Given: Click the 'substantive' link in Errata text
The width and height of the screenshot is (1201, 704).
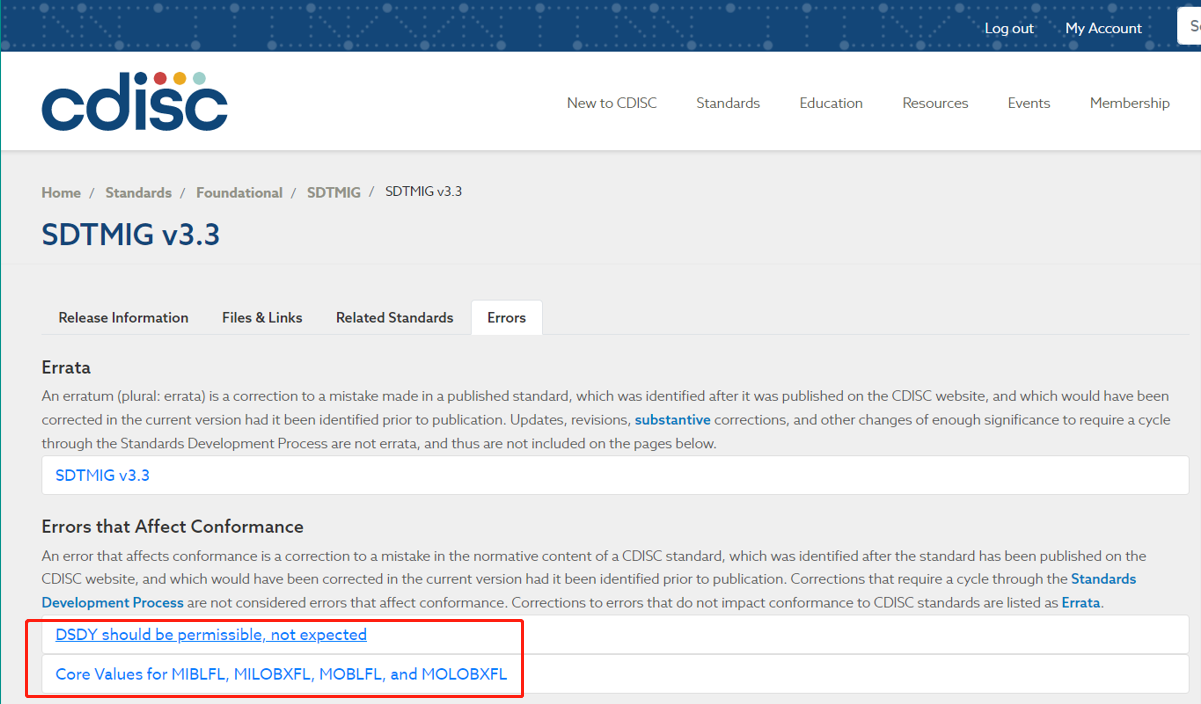Looking at the screenshot, I should pyautogui.click(x=672, y=420).
